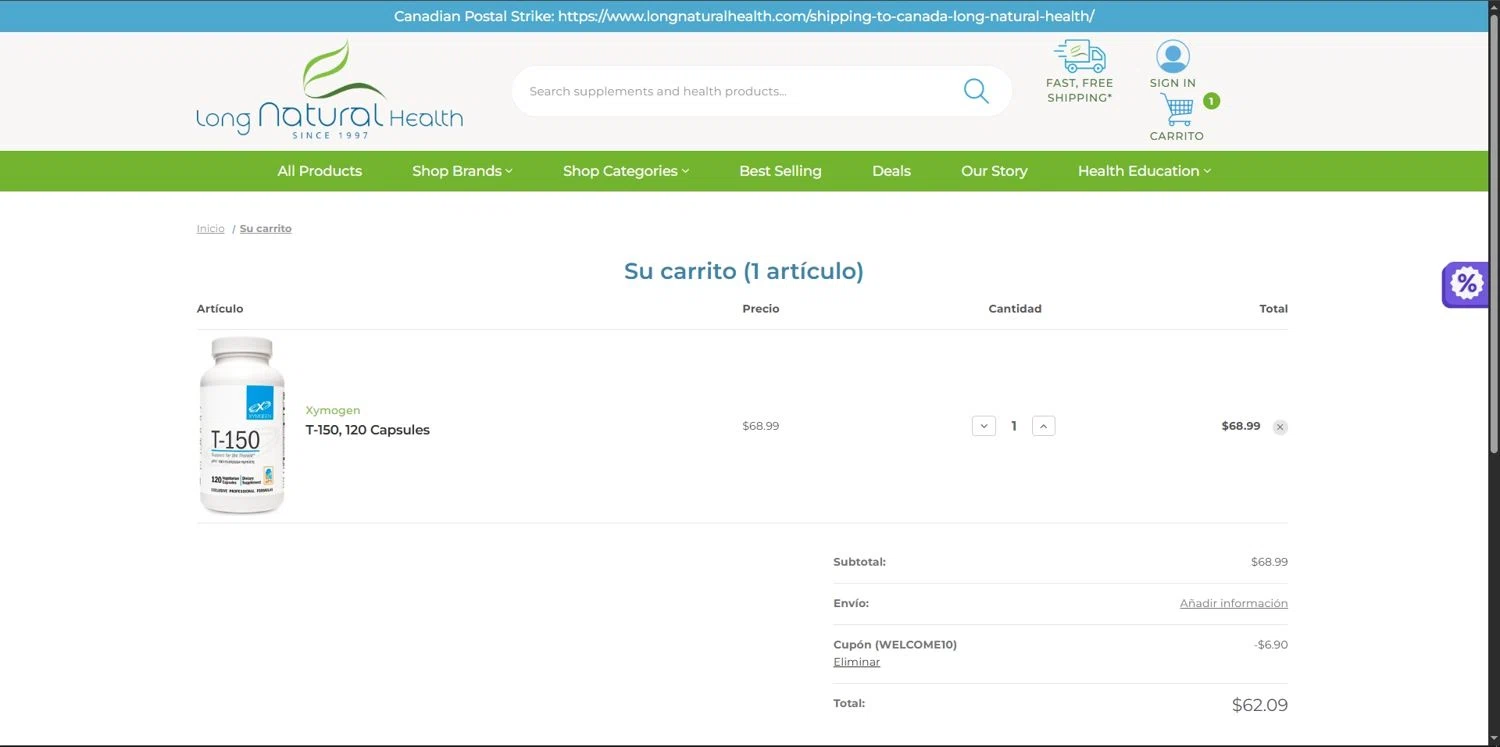Image resolution: width=1500 pixels, height=747 pixels.
Task: Click the Precio column header
Action: click(761, 309)
